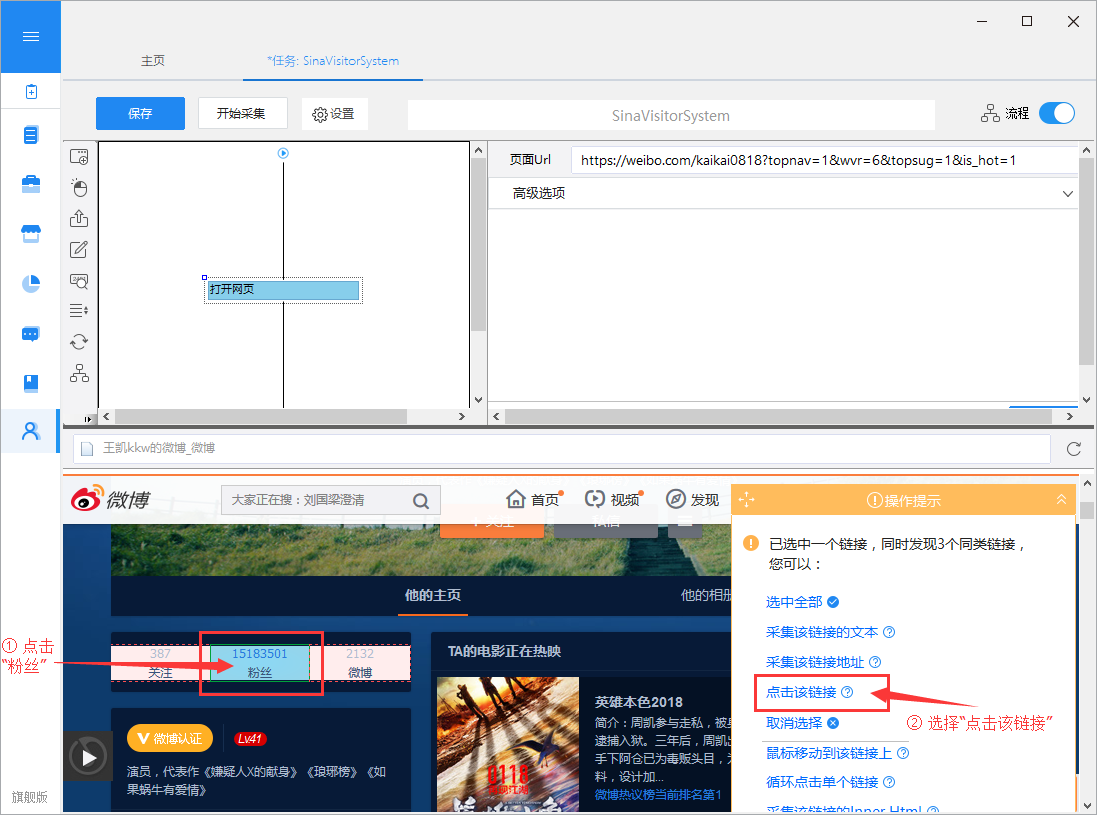Screen dimensions: 1097x815
Task: Click the 关注 count 387
Action: coord(160,653)
